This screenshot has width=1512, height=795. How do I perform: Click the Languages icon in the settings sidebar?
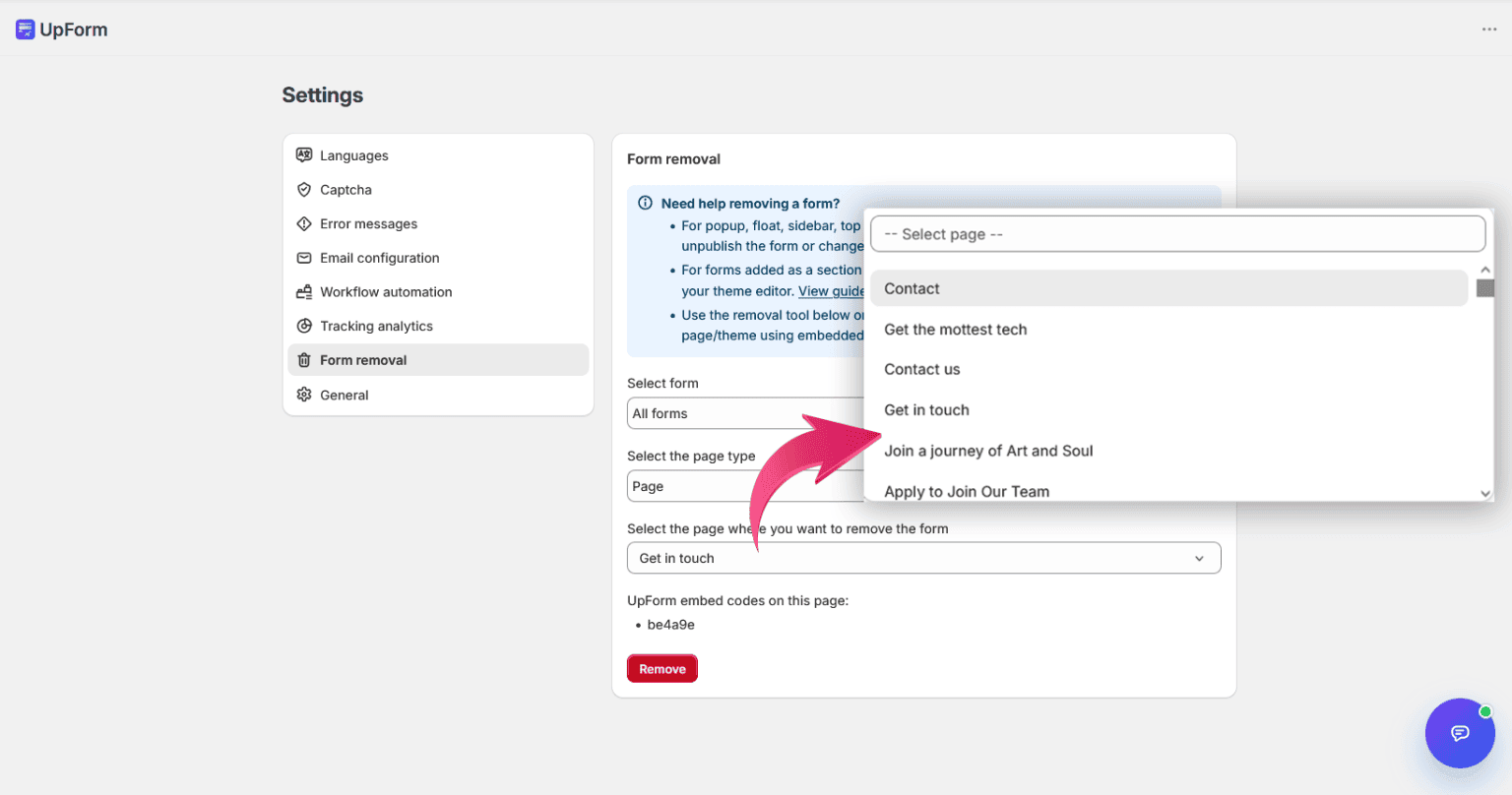click(x=304, y=155)
